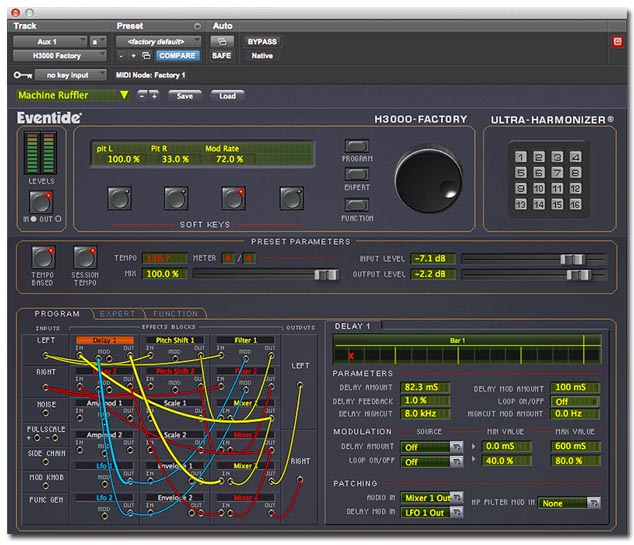
Task: Click the automation enable icon under Auto
Action: (222, 42)
